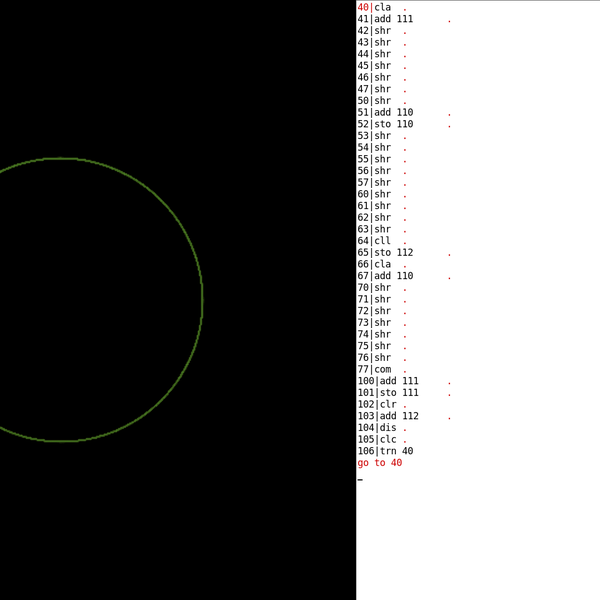Click the 'com' instruction at line 77
600x600 pixels.
(382, 369)
